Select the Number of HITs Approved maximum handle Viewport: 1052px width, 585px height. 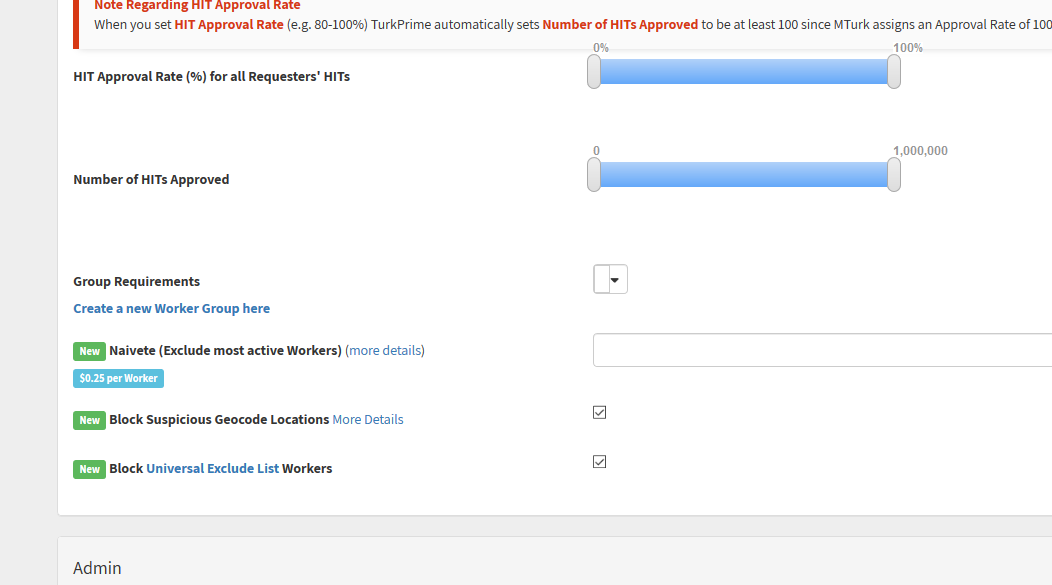point(894,175)
